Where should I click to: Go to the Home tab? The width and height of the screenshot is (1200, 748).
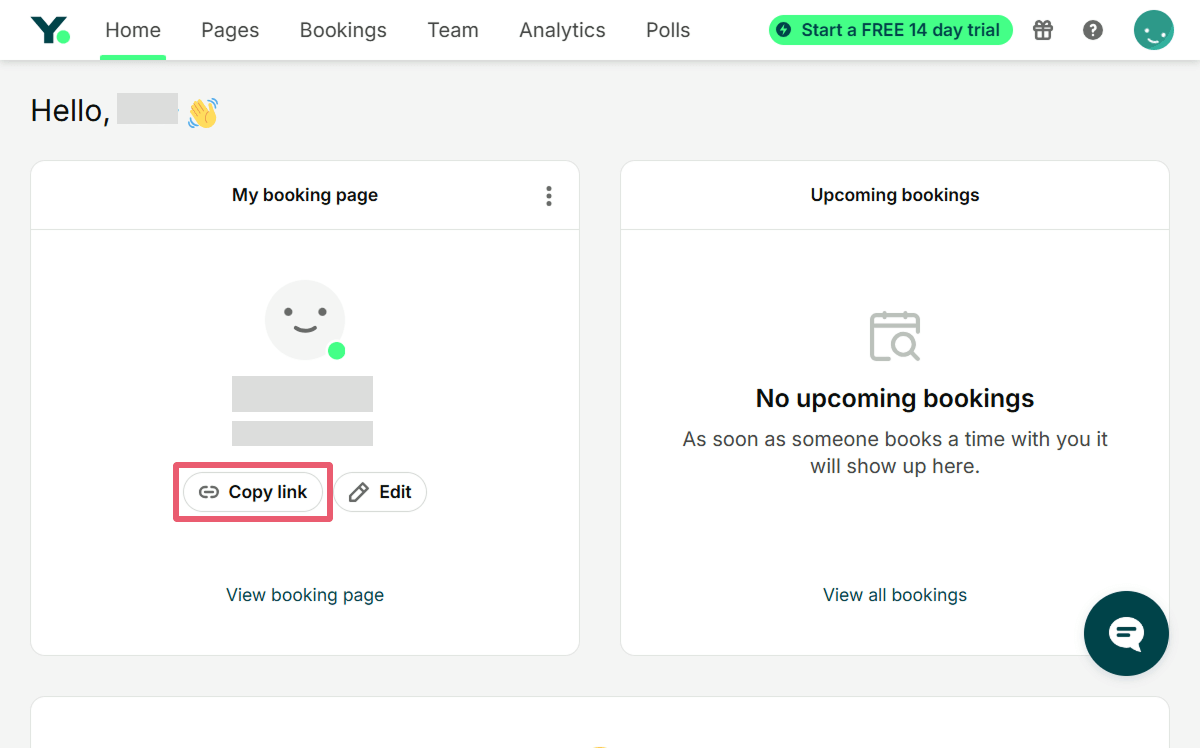[x=133, y=30]
